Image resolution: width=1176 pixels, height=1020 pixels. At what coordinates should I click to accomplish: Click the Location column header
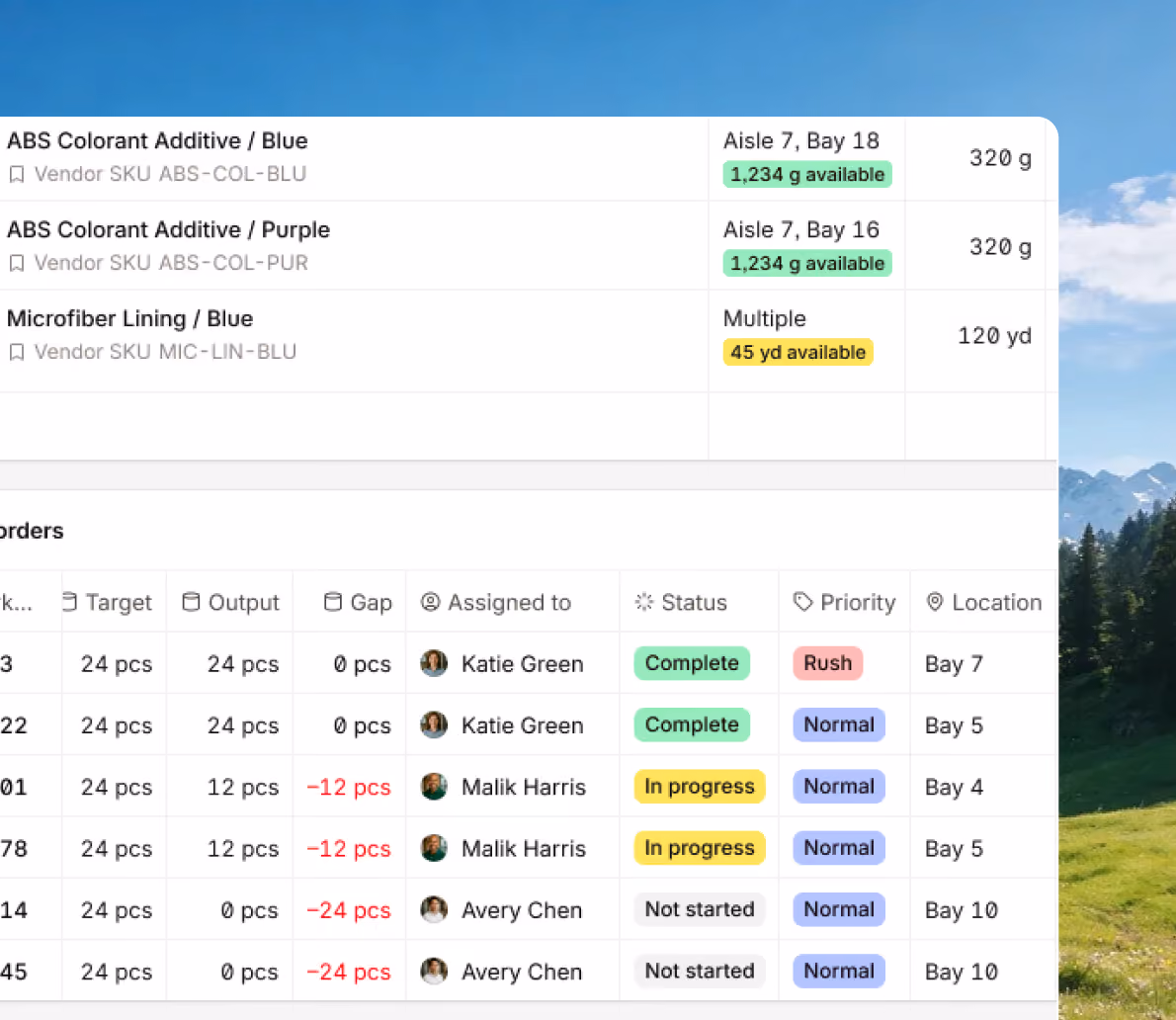984,602
